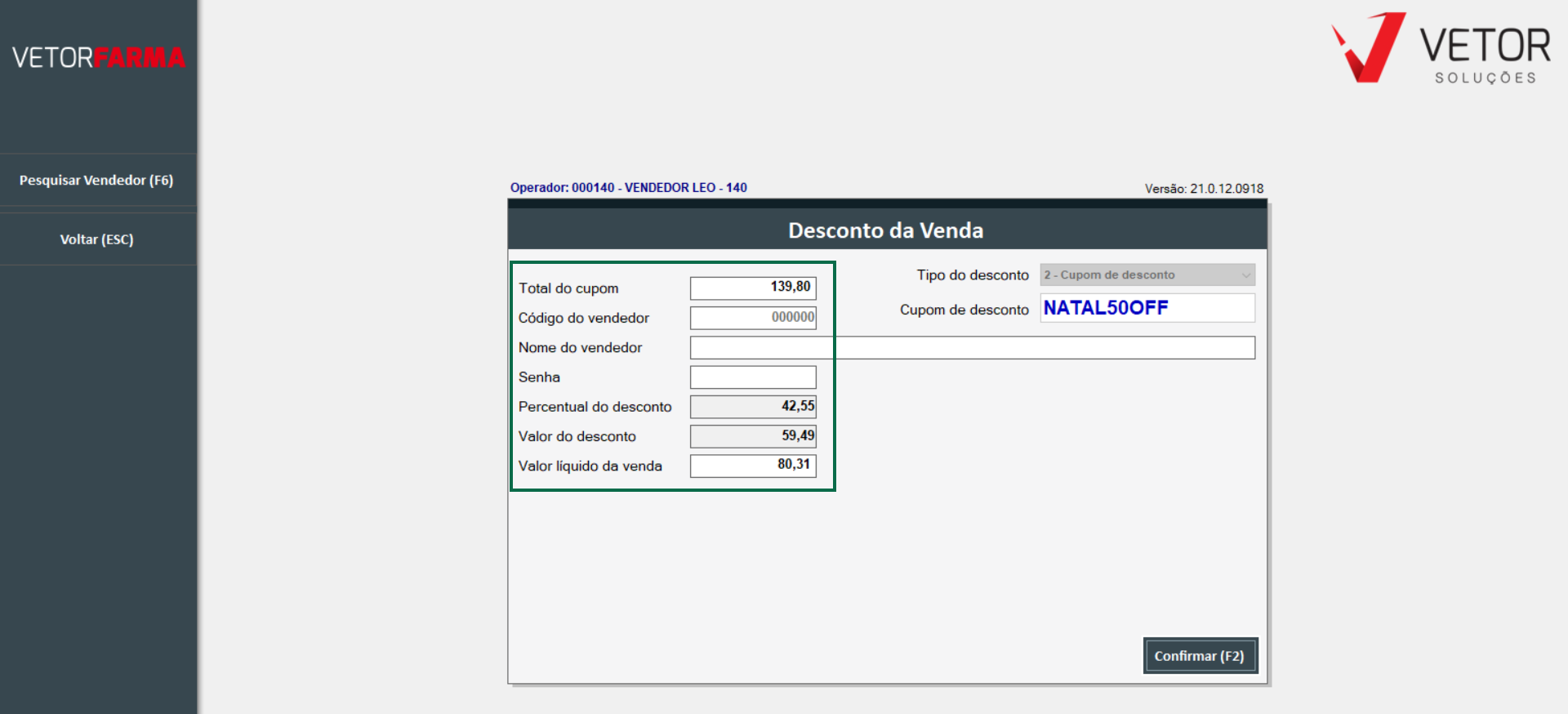Click the Total do cupom field 139,80
The width and height of the screenshot is (1568, 714).
[753, 288]
